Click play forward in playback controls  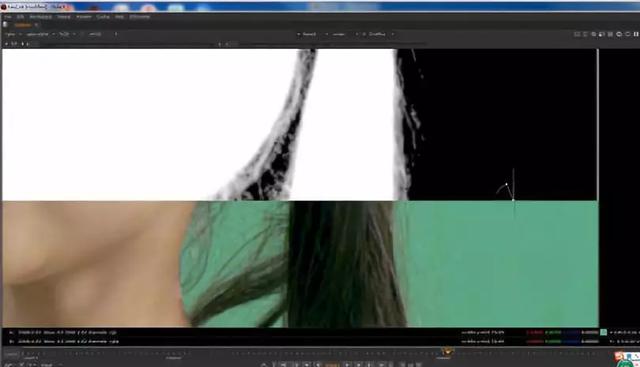point(347,364)
